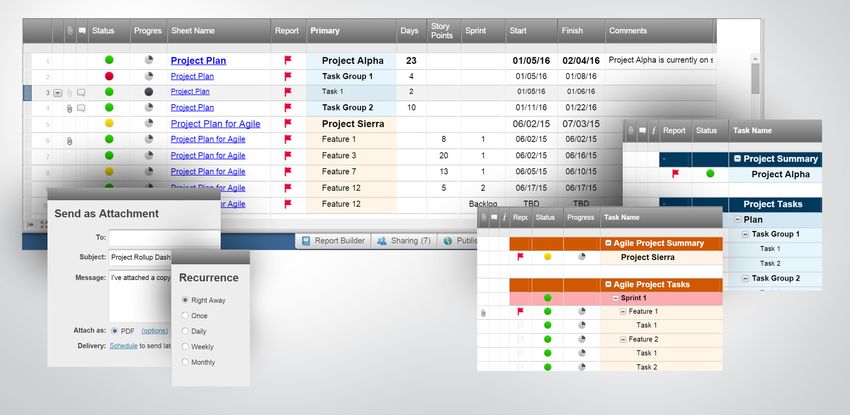Click attachments column header icon in main report
This screenshot has width=850, height=415.
click(x=69, y=31)
